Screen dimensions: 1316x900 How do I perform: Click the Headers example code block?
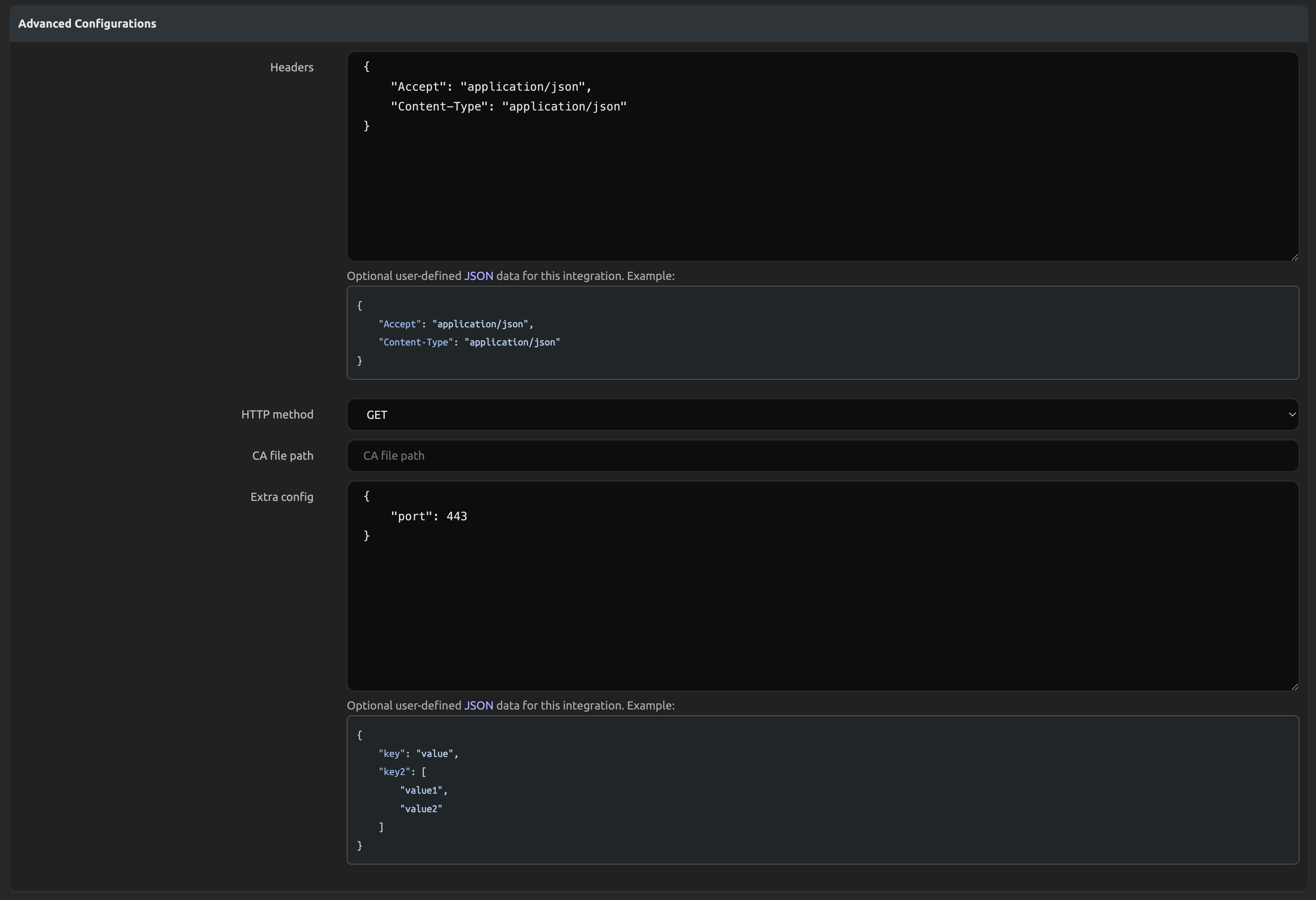(x=821, y=332)
